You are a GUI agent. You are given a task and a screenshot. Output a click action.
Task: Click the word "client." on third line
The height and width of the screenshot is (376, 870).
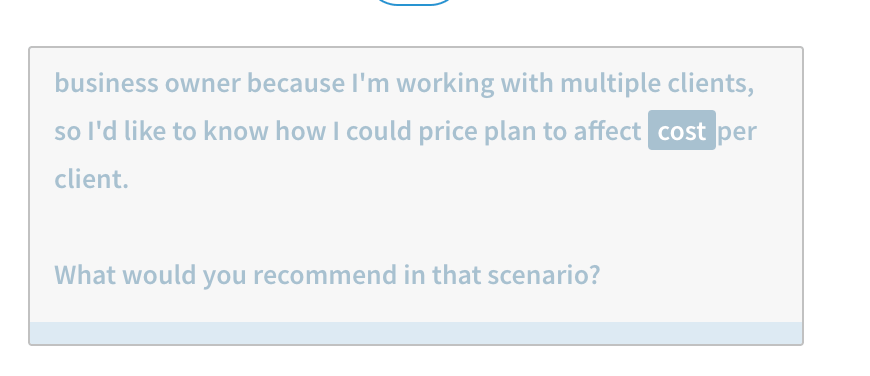point(92,179)
